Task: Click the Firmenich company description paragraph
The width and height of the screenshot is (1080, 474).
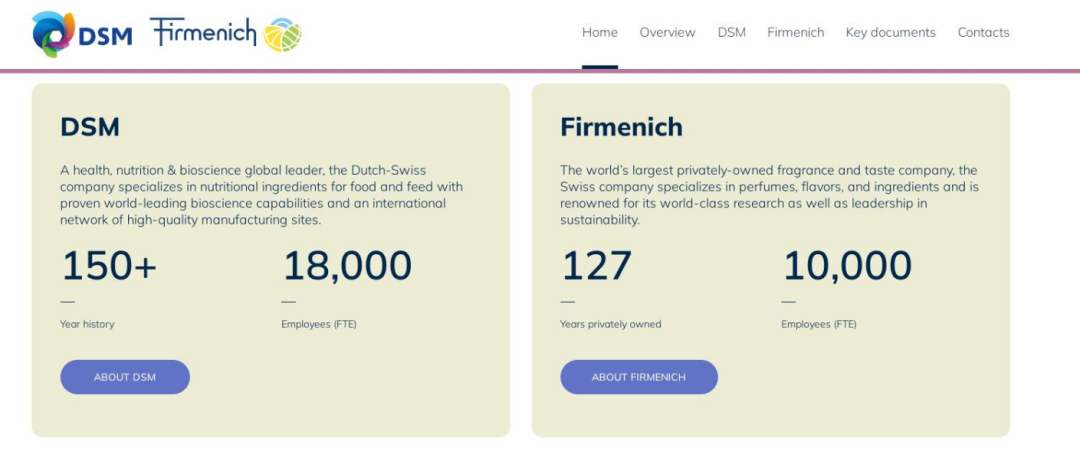Action: (x=769, y=195)
